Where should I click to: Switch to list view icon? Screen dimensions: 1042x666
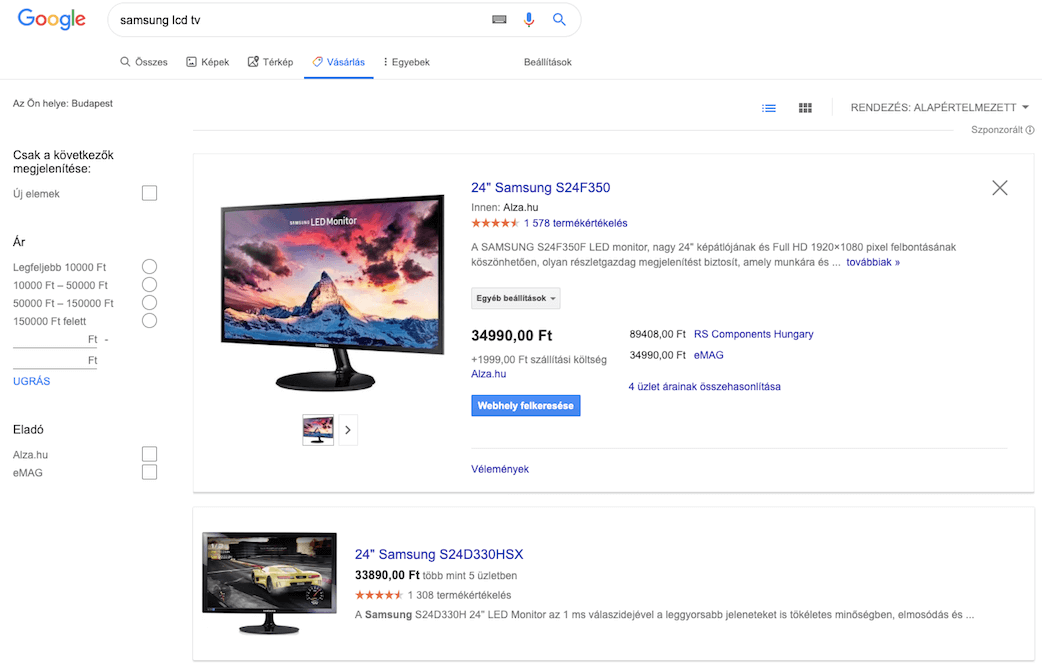[769, 108]
